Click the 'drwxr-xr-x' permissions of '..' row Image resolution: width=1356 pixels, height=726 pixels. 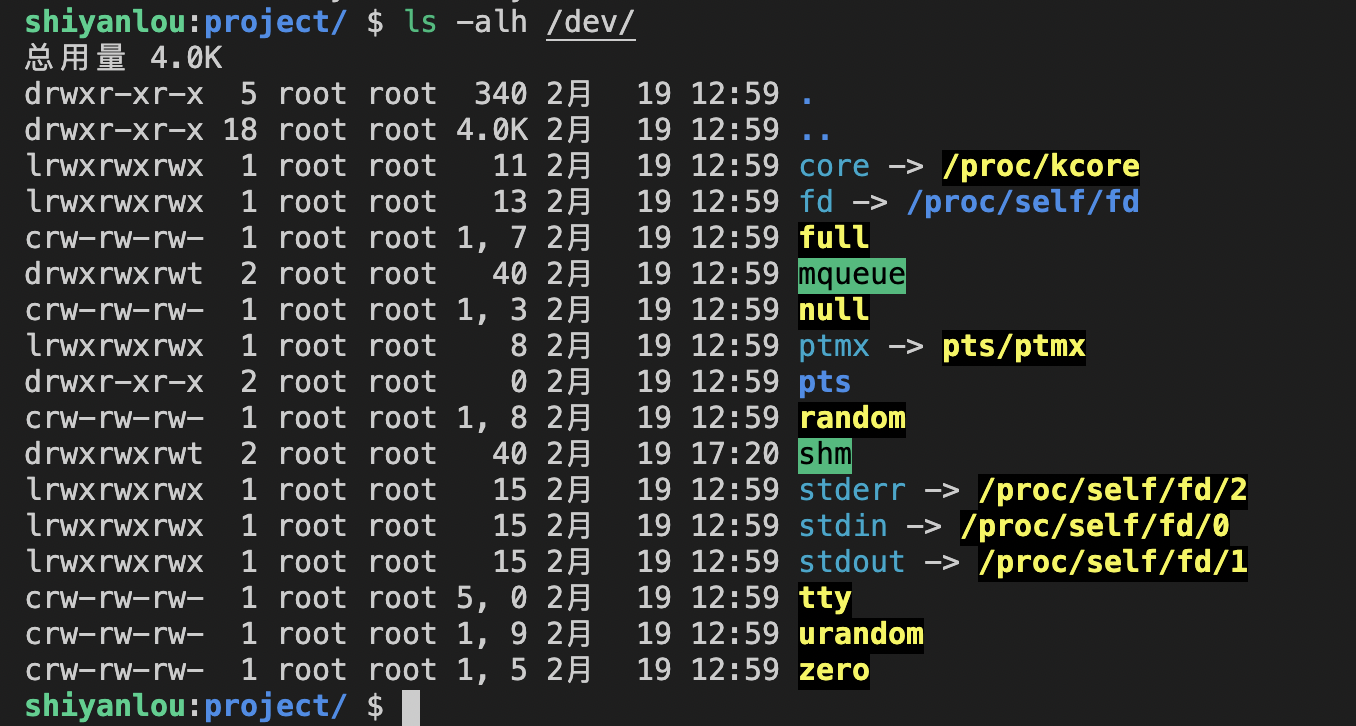pos(115,130)
